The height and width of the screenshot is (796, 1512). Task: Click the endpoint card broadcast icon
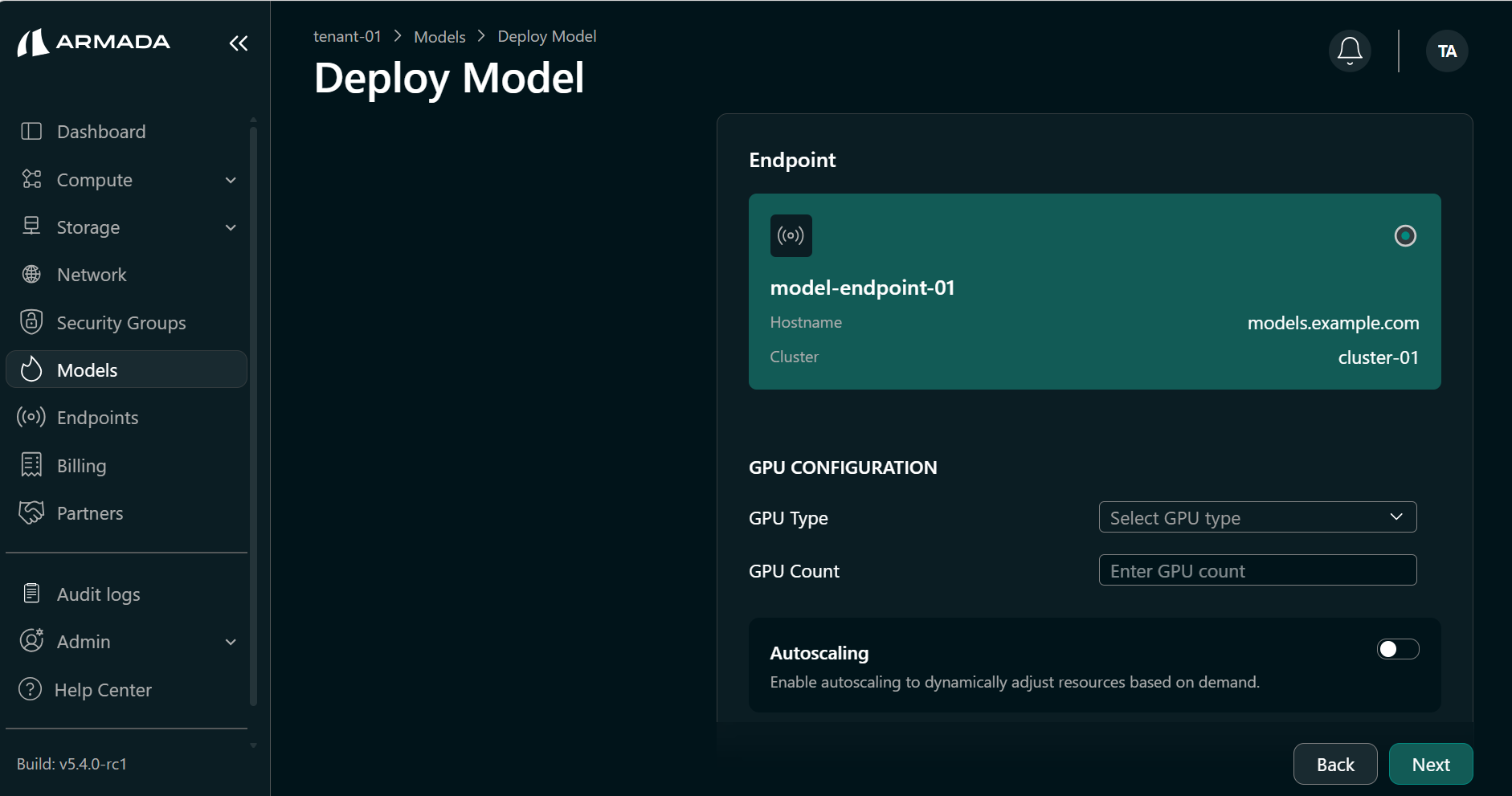[x=791, y=235]
